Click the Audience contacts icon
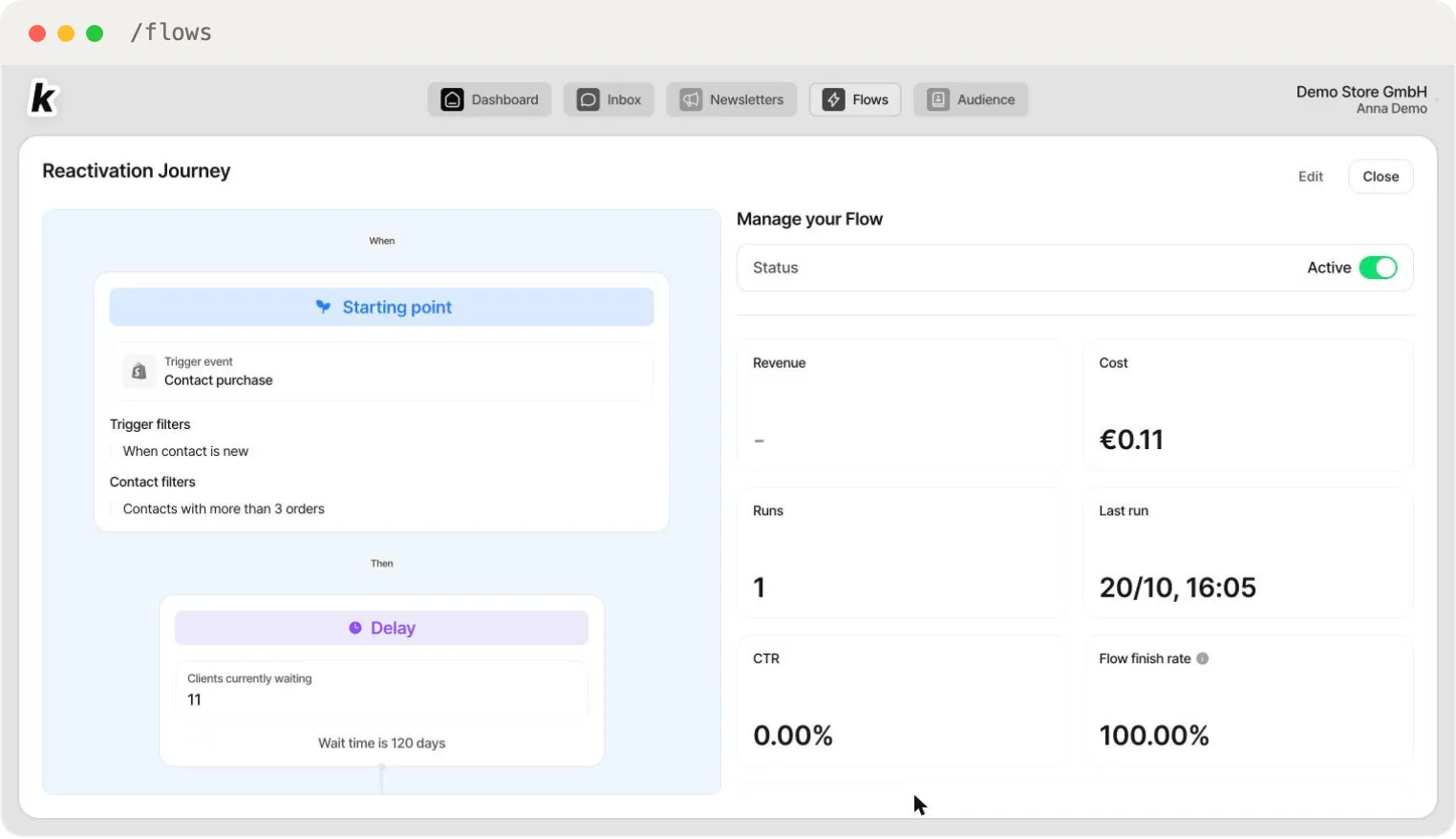The height and width of the screenshot is (839, 1456). (x=938, y=99)
